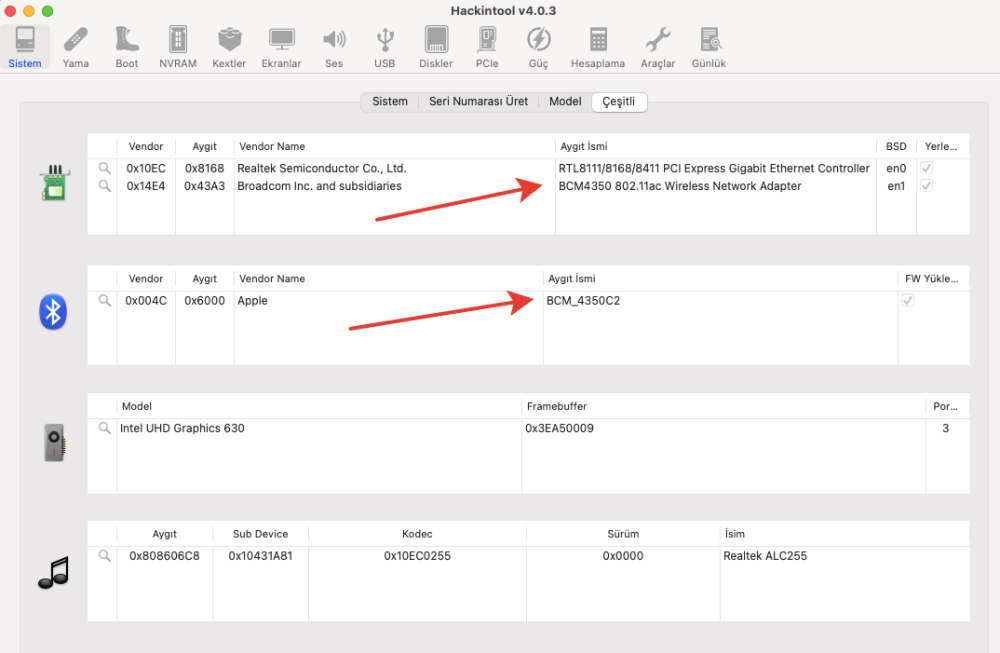The image size is (1000, 653).
Task: Open the PCIe section
Action: point(487,47)
